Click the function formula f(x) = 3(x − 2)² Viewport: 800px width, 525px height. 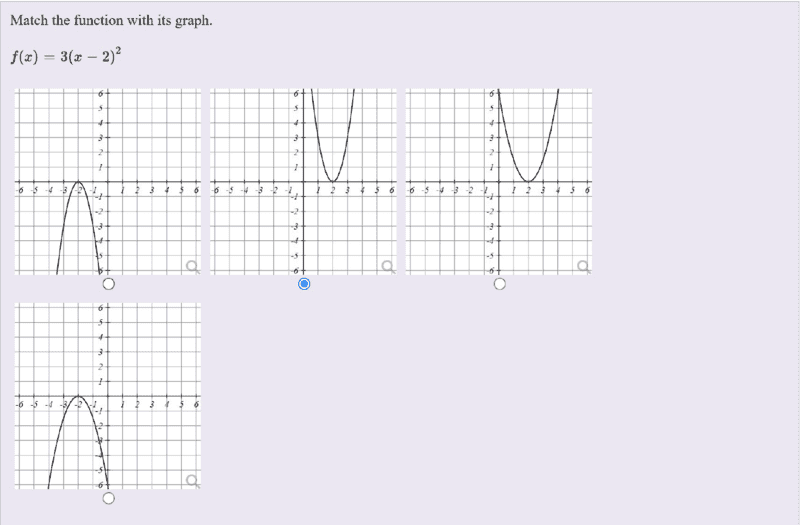coord(66,56)
